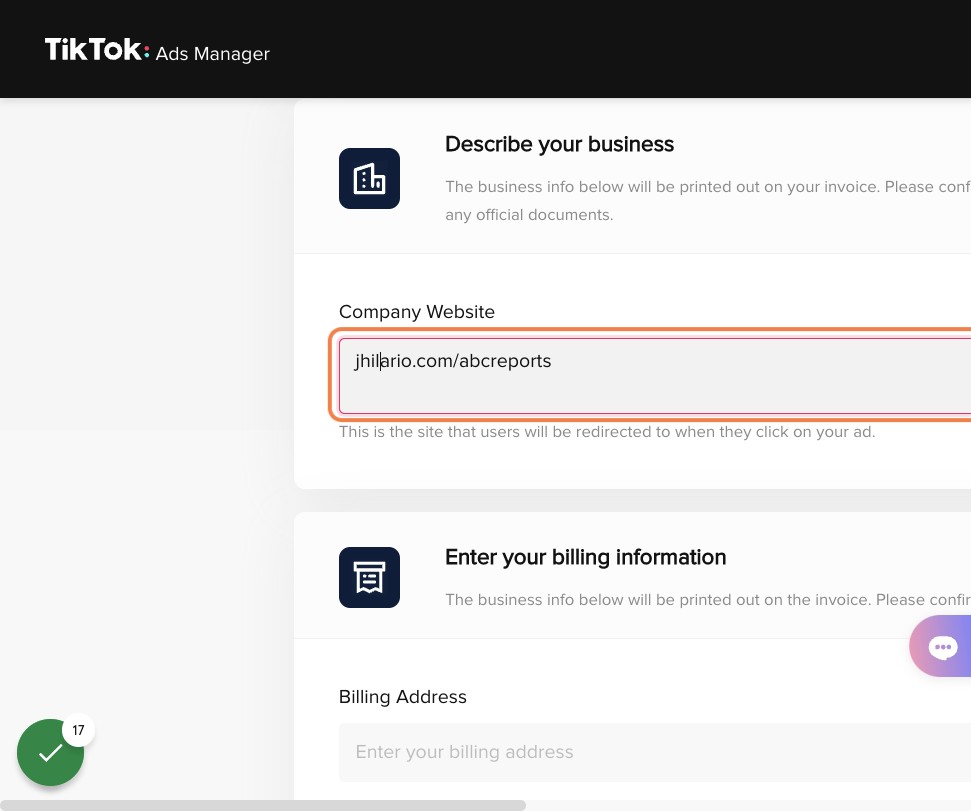Click the Billing Address label

point(403,696)
